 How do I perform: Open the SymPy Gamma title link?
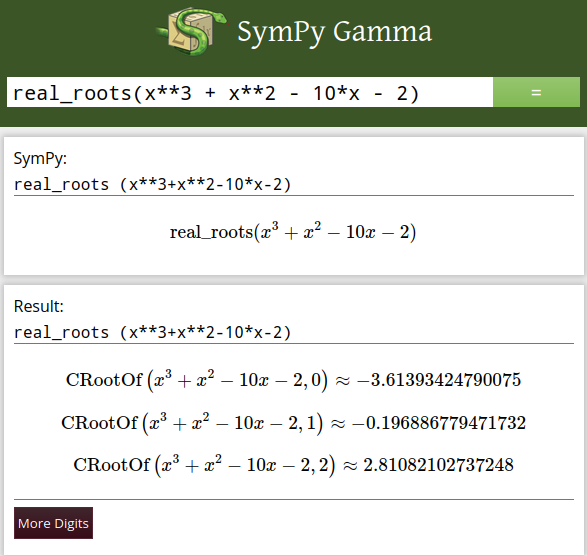[x=334, y=33]
